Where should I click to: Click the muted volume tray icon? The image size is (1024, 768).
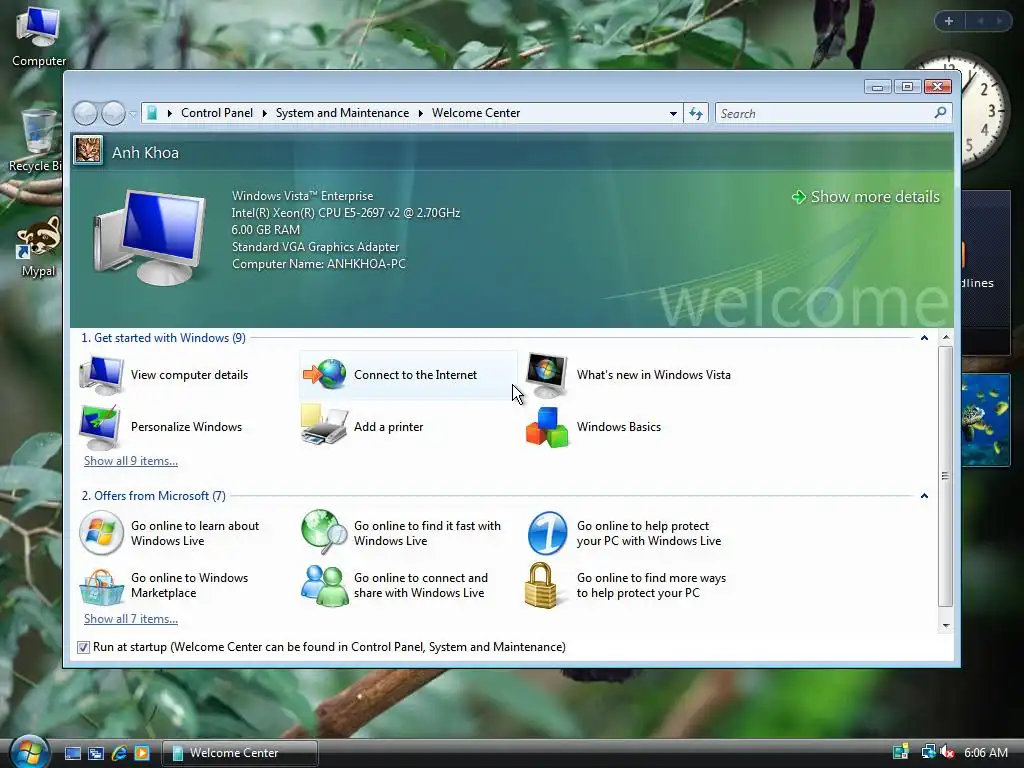pyautogui.click(x=948, y=752)
